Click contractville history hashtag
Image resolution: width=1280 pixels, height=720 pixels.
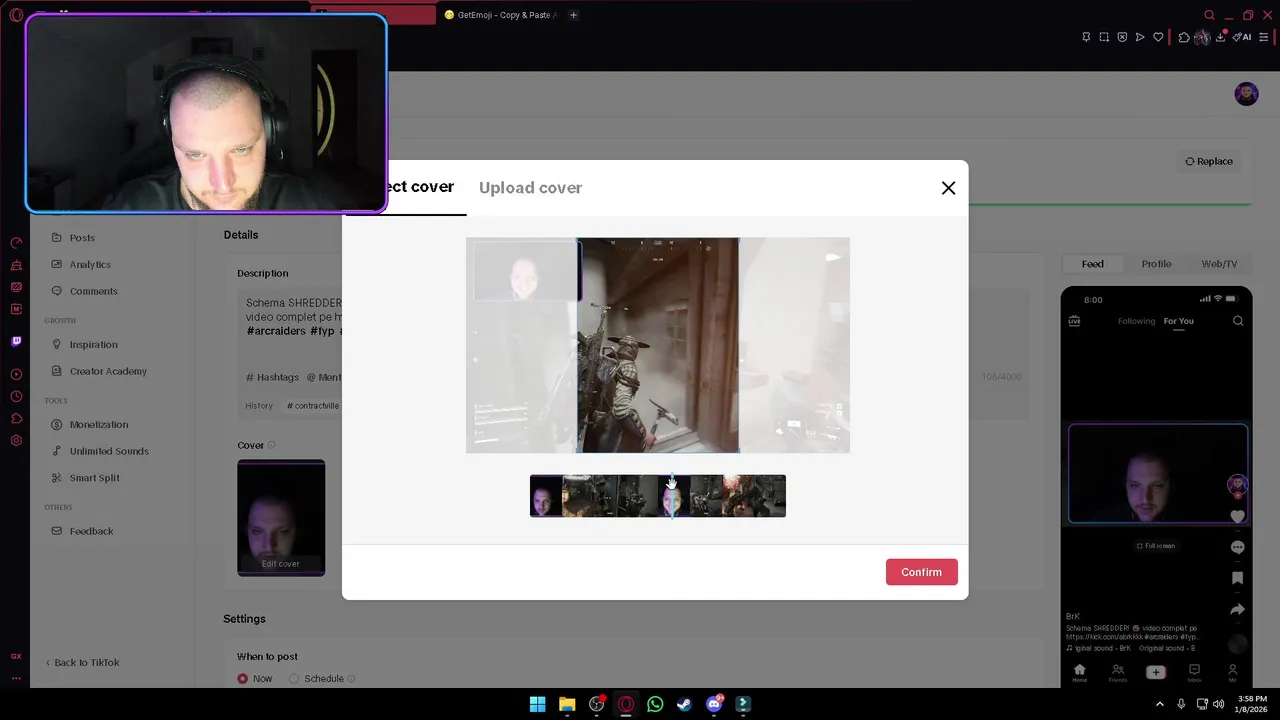point(313,406)
